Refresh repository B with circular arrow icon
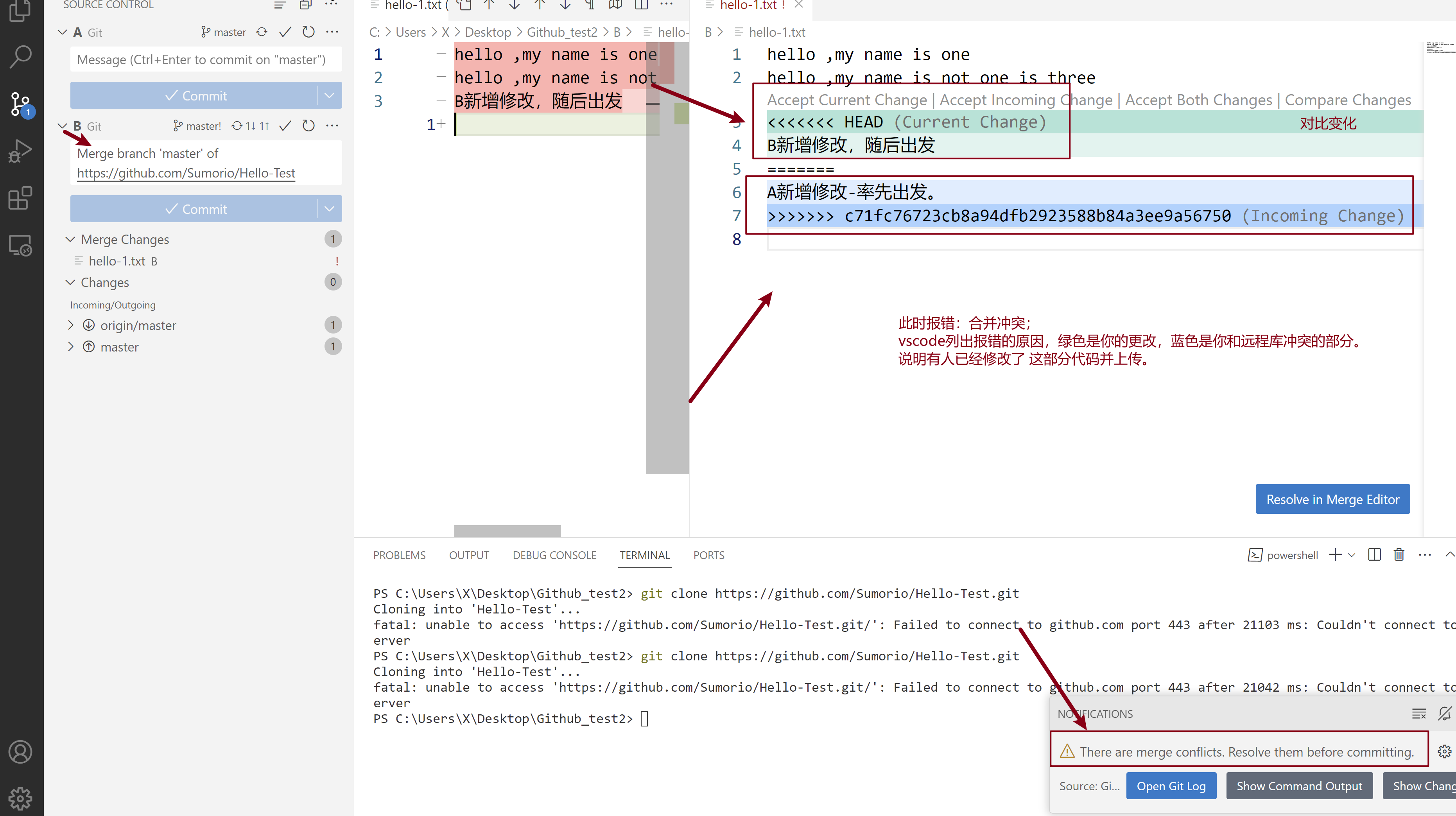This screenshot has width=1456, height=816. (x=308, y=126)
